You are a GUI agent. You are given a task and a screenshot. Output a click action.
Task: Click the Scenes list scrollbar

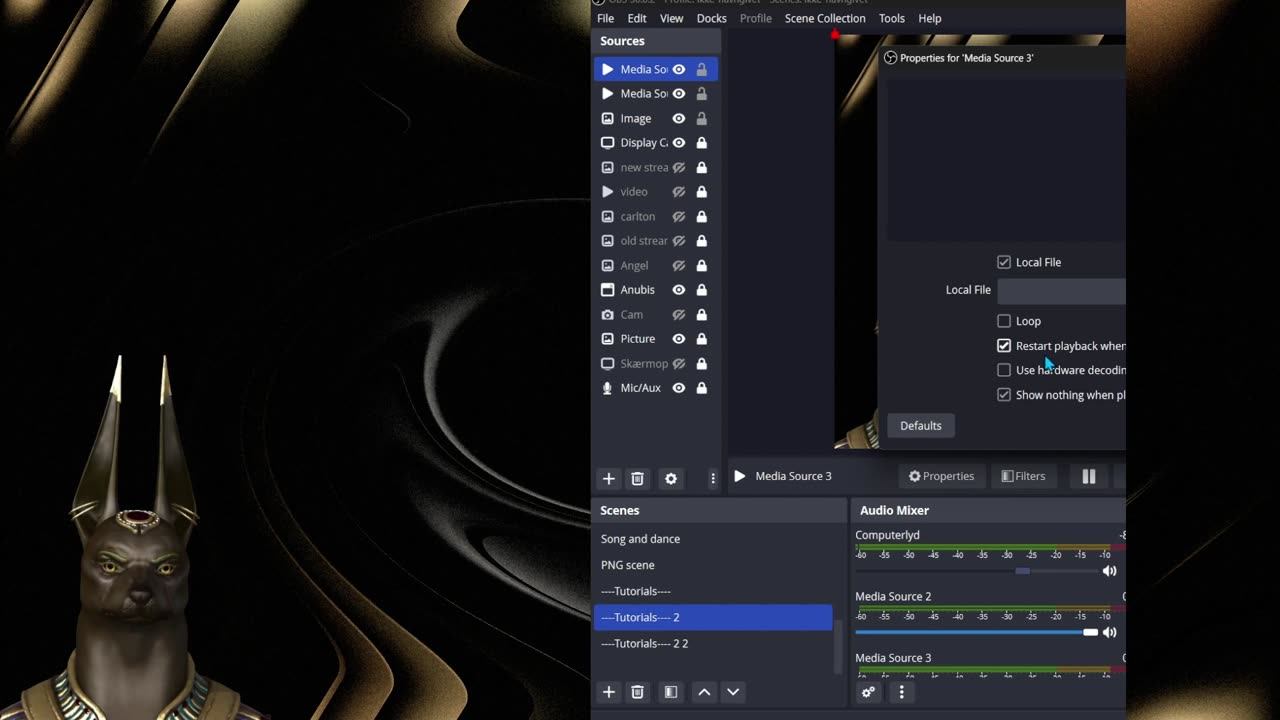pyautogui.click(x=838, y=646)
